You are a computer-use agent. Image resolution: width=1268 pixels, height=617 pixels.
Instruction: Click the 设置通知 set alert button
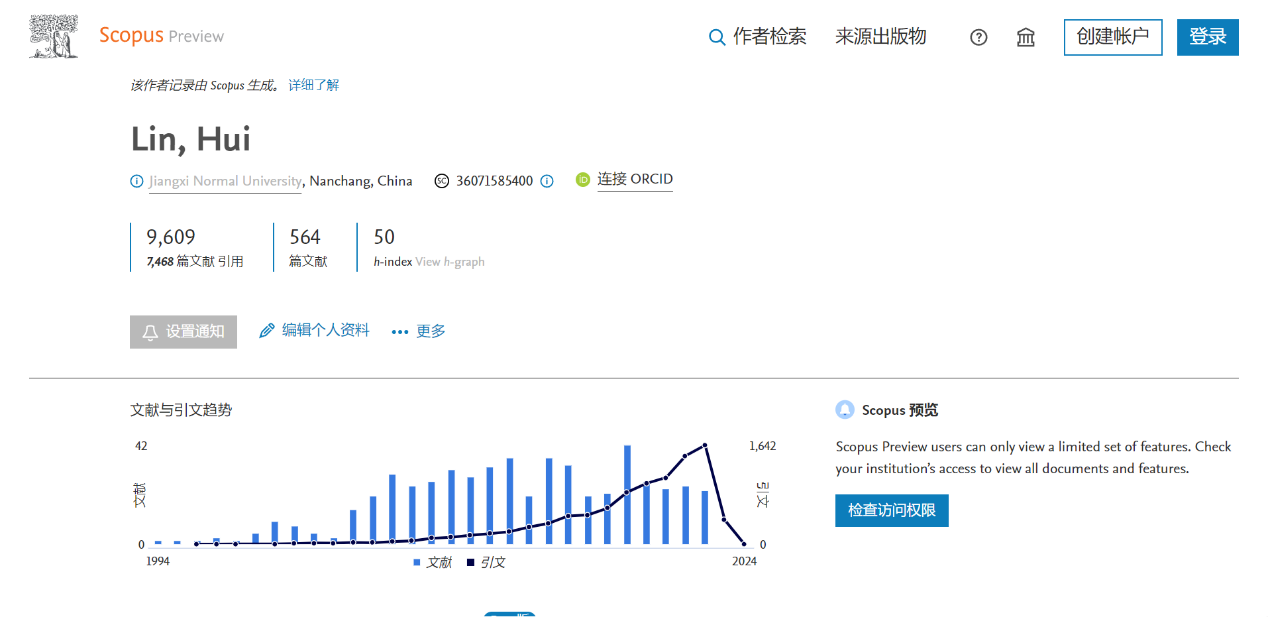point(183,331)
